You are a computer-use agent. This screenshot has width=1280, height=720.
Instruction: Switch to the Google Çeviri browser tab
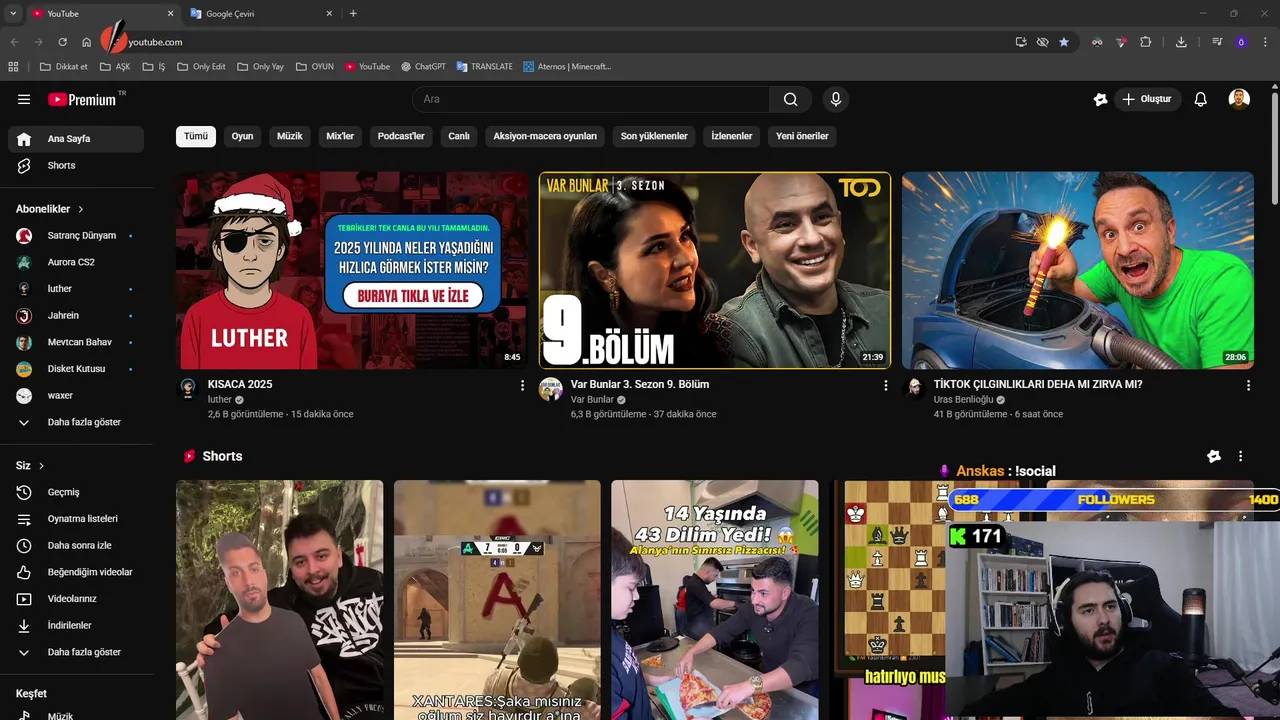coord(262,14)
